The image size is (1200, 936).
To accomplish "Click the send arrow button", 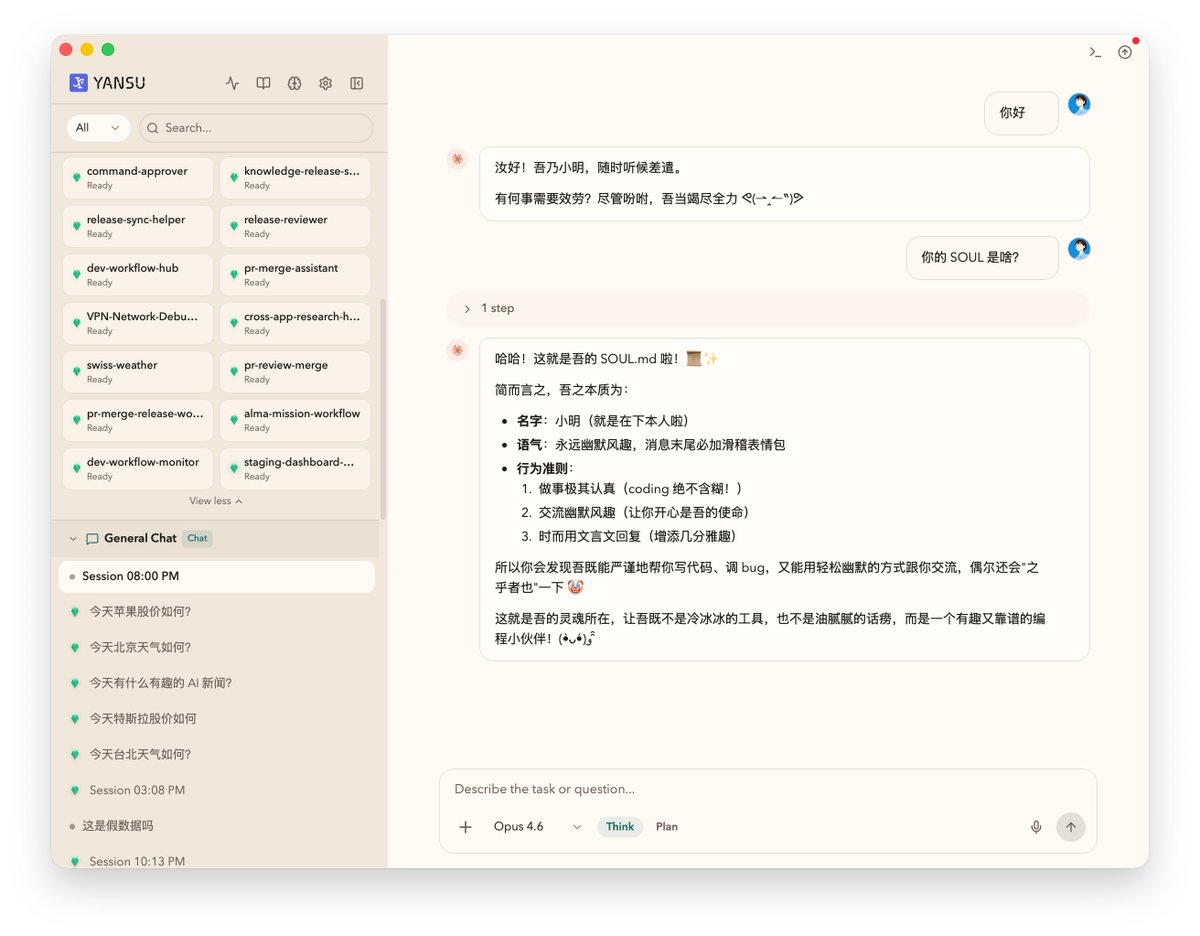I will click(x=1071, y=827).
